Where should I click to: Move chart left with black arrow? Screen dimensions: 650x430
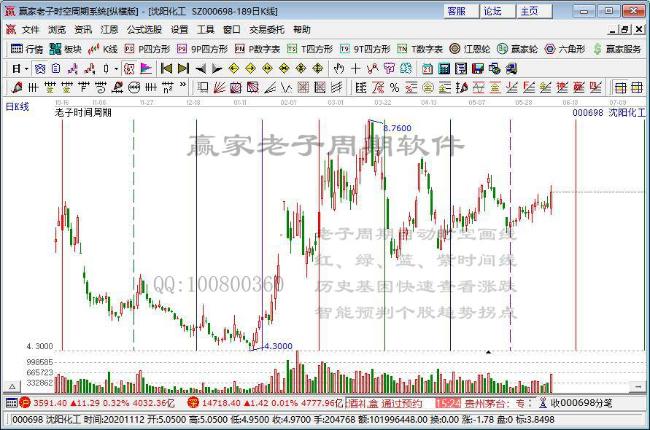click(x=201, y=69)
